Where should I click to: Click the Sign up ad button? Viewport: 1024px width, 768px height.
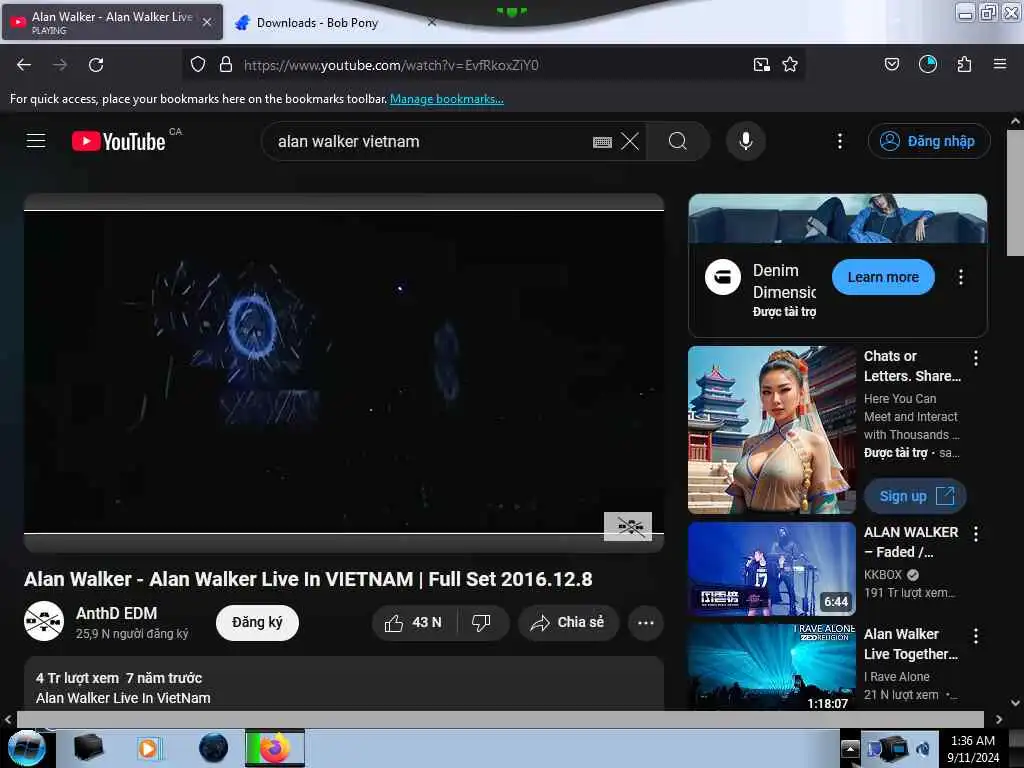pyautogui.click(x=916, y=496)
